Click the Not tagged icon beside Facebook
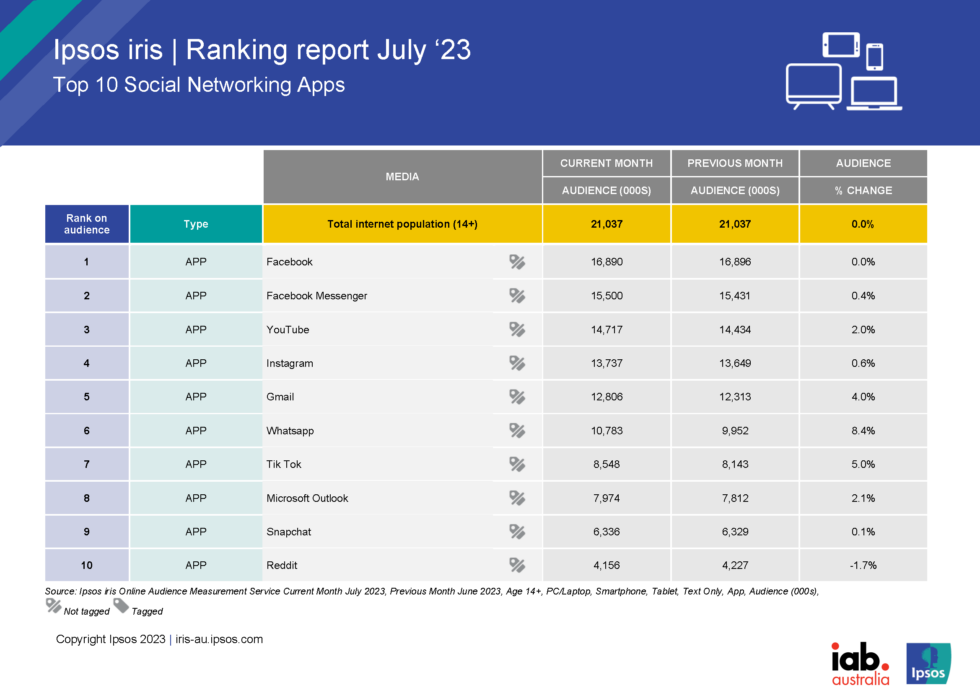Image resolution: width=980 pixels, height=693 pixels. coord(517,261)
